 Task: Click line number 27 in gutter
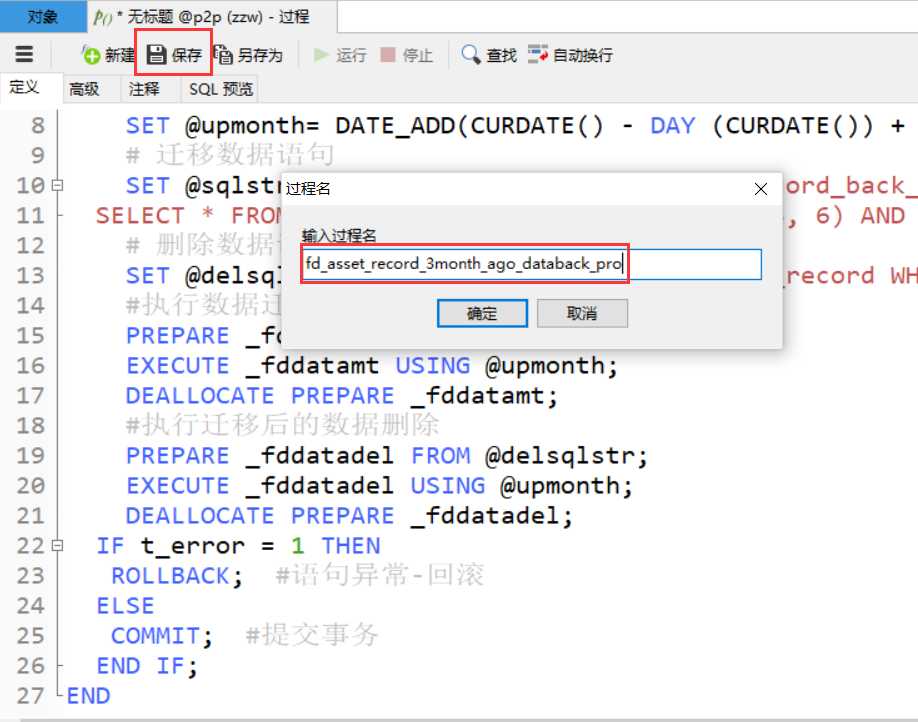click(30, 696)
